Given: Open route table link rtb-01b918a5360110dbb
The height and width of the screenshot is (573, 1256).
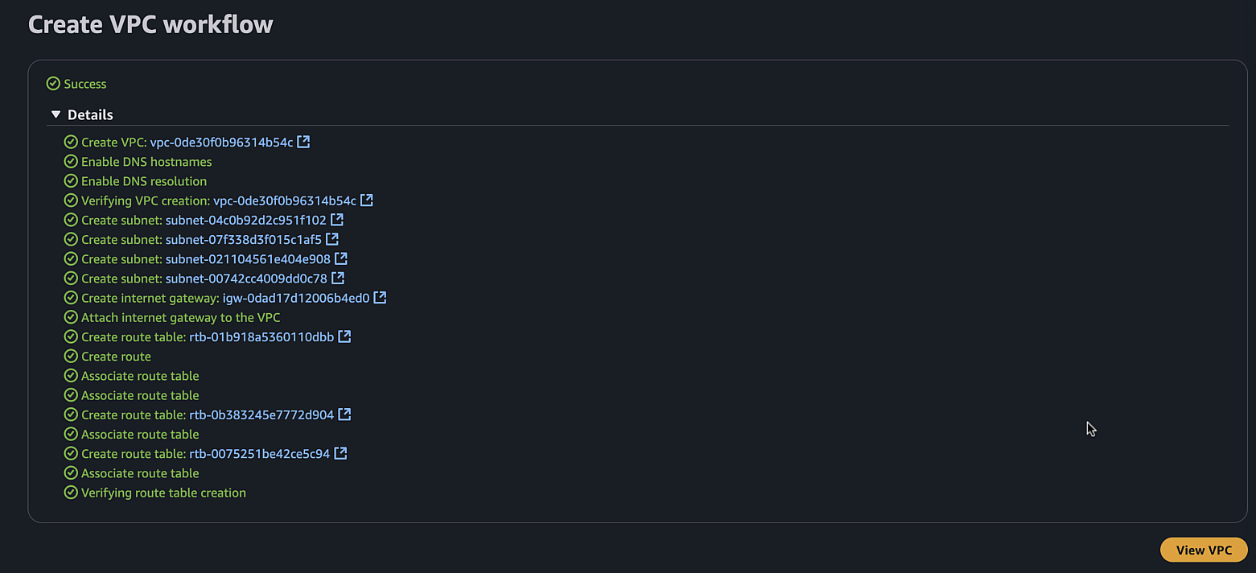Looking at the screenshot, I should point(261,337).
